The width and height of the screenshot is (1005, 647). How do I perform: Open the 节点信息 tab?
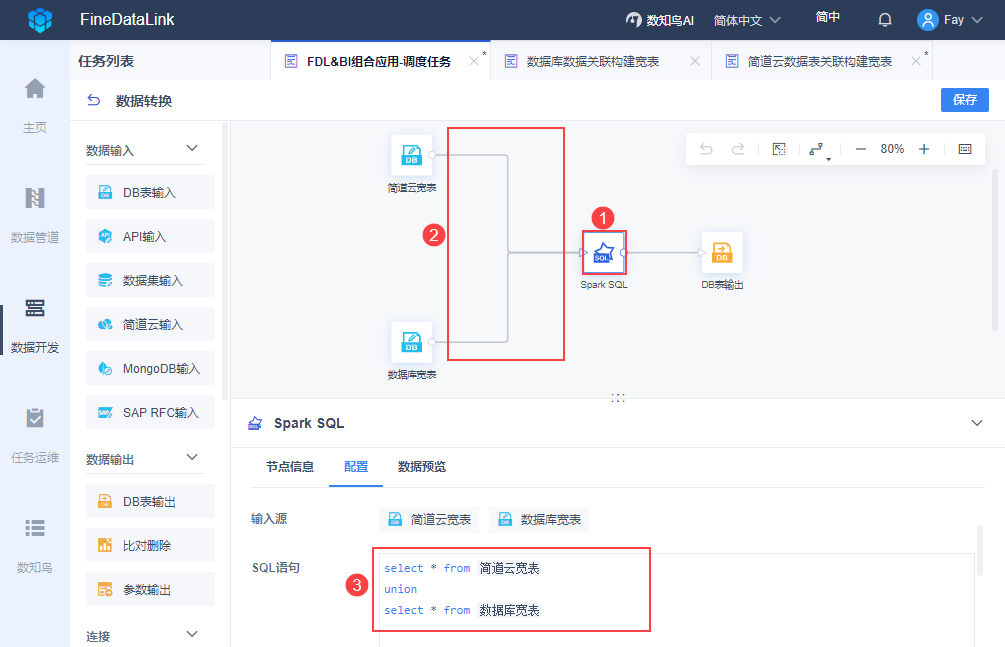pyautogui.click(x=290, y=467)
